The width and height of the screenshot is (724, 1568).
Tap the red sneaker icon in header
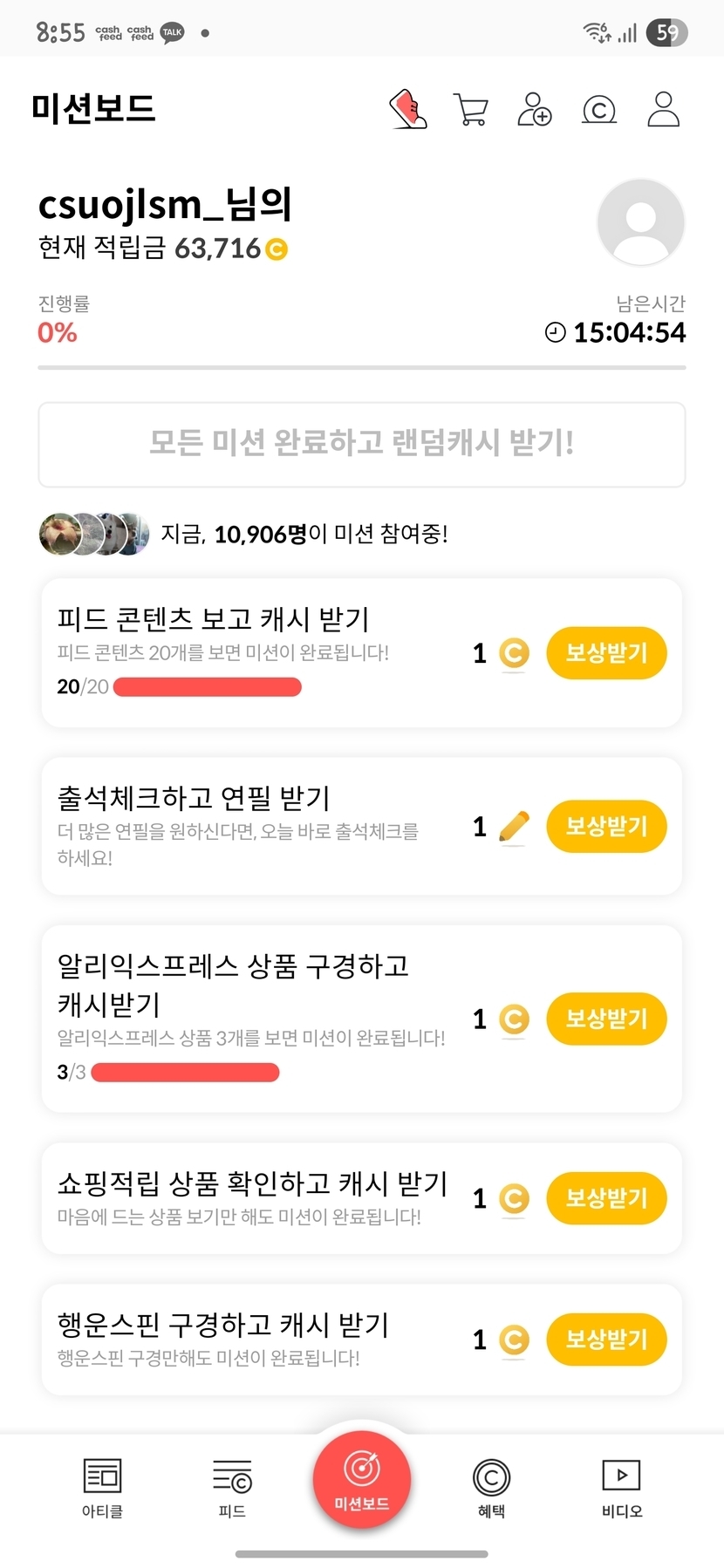click(407, 110)
